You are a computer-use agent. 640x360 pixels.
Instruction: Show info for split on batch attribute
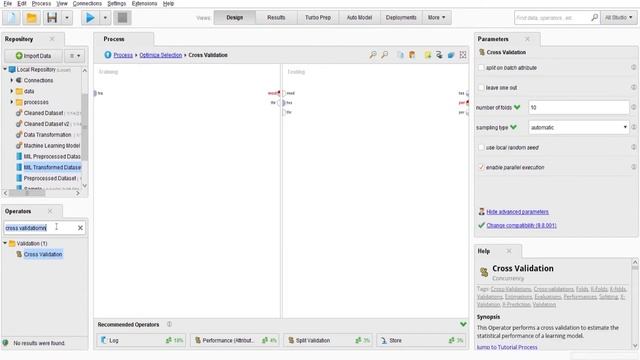(x=633, y=67)
